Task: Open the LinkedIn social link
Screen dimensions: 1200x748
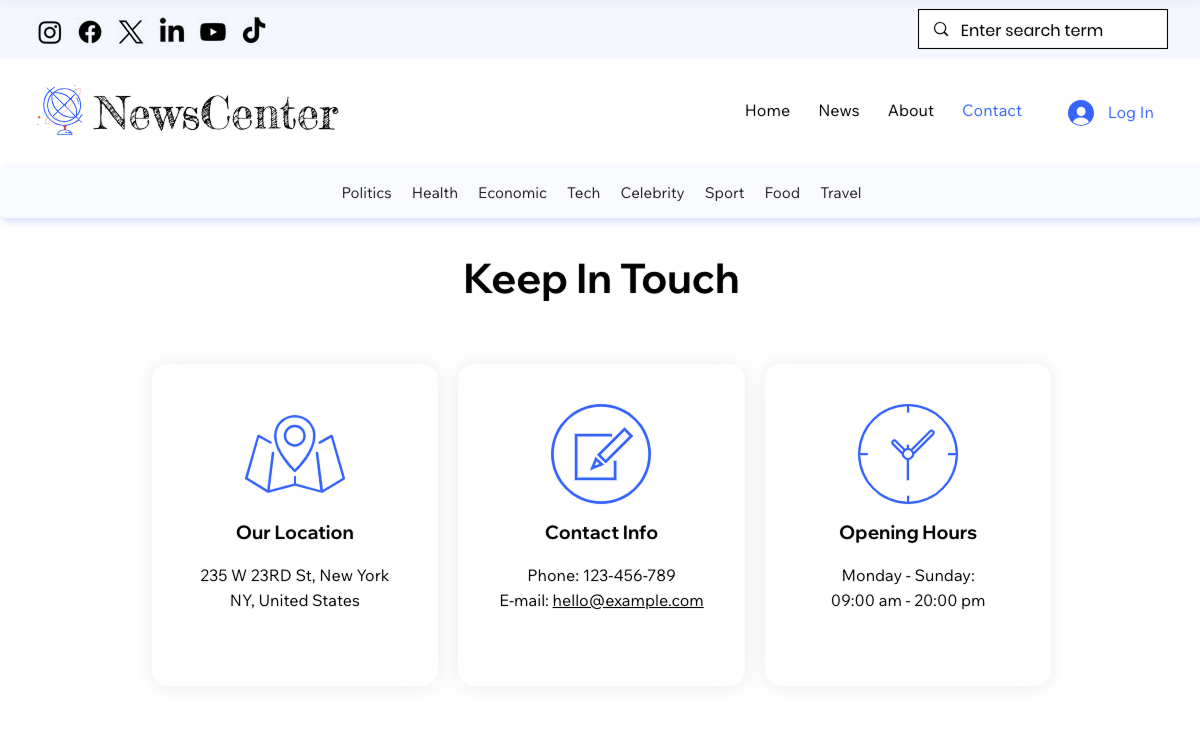Action: tap(172, 31)
